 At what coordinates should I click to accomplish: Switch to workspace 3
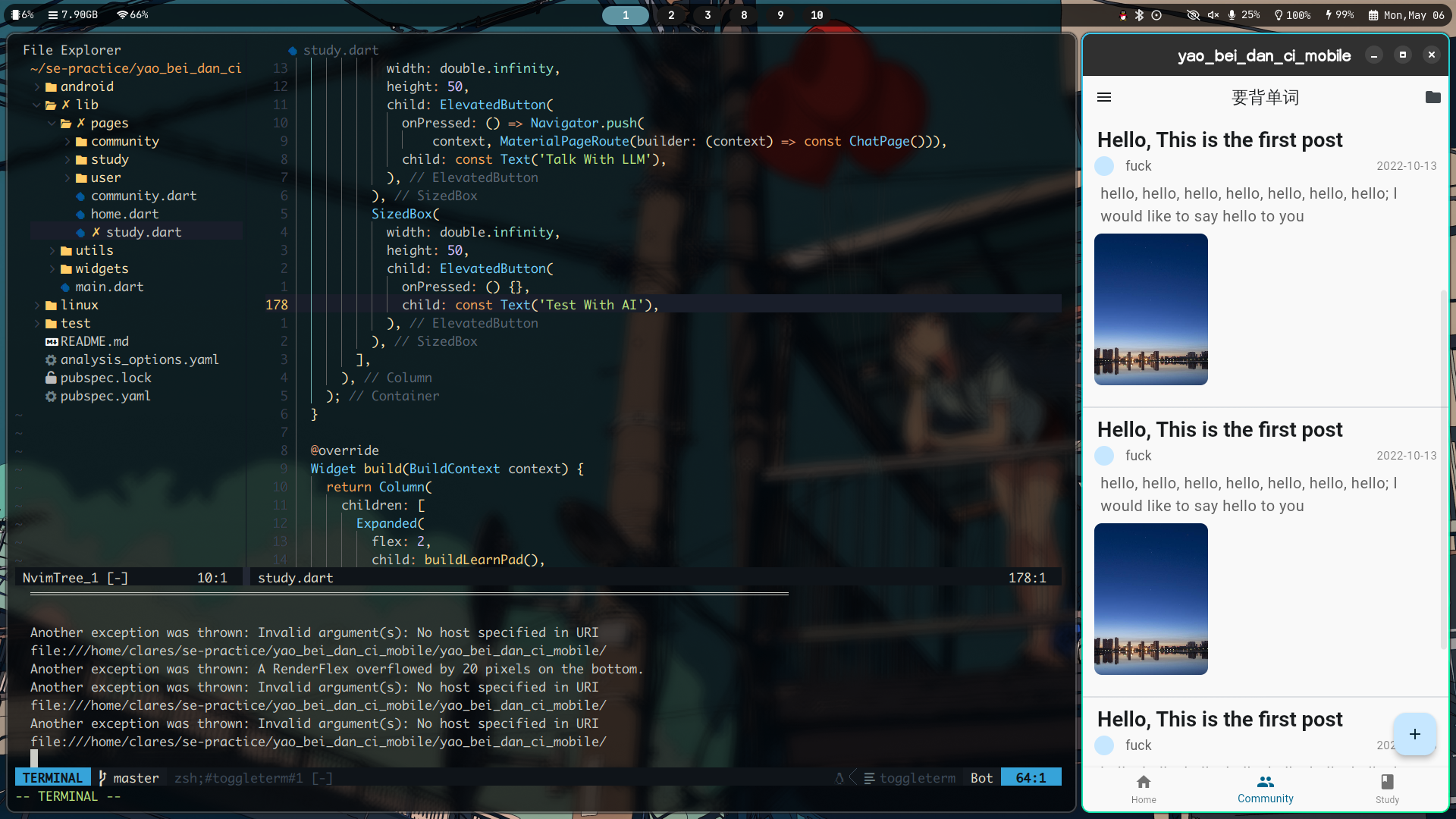pos(708,15)
